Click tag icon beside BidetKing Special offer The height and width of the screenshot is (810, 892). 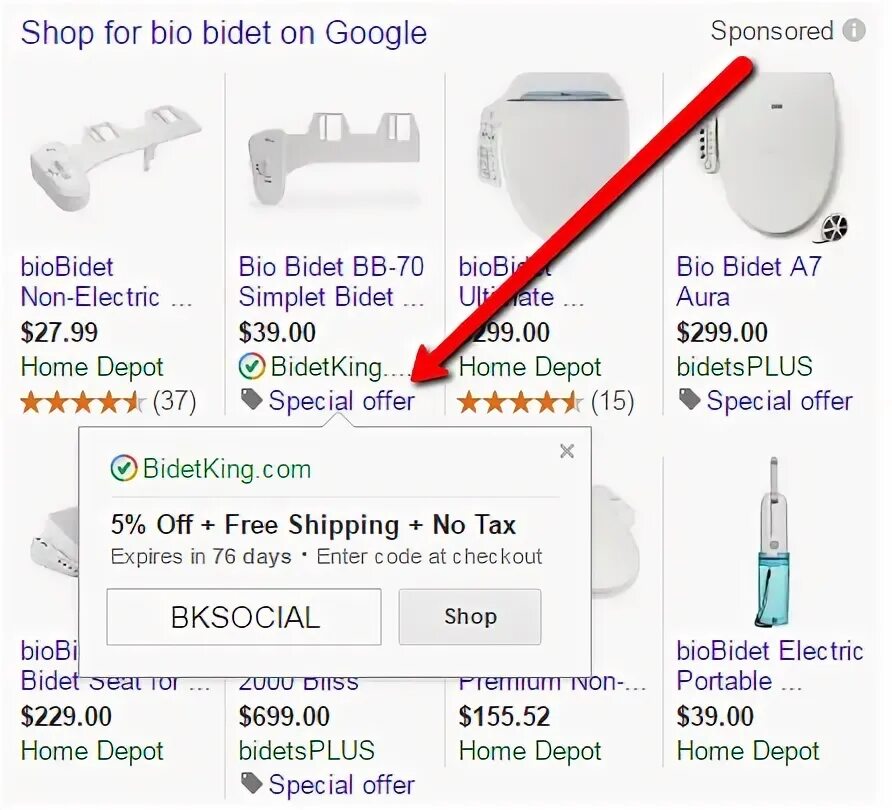click(x=251, y=399)
